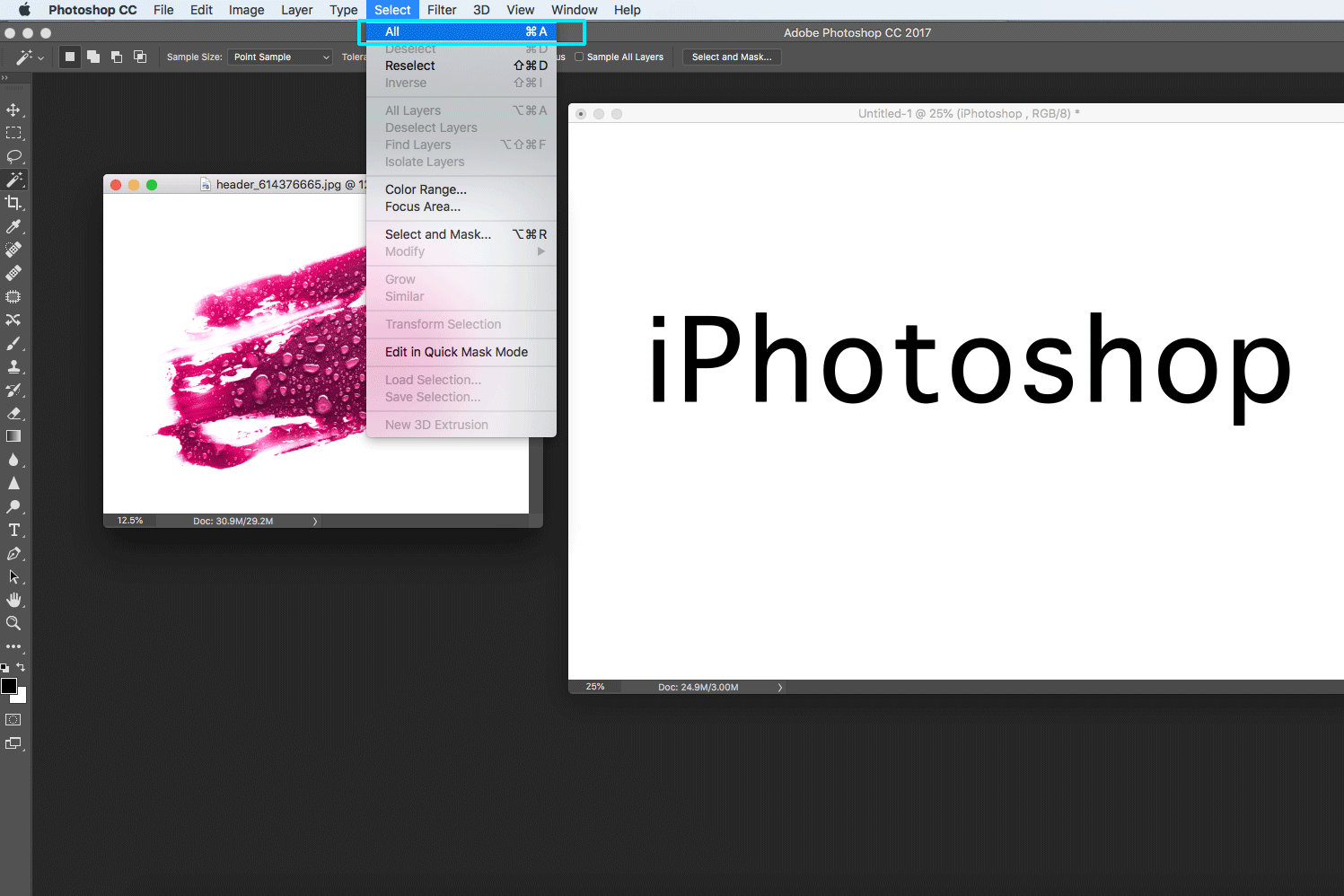This screenshot has height=896, width=1344.
Task: Open the Window menu
Action: (575, 10)
